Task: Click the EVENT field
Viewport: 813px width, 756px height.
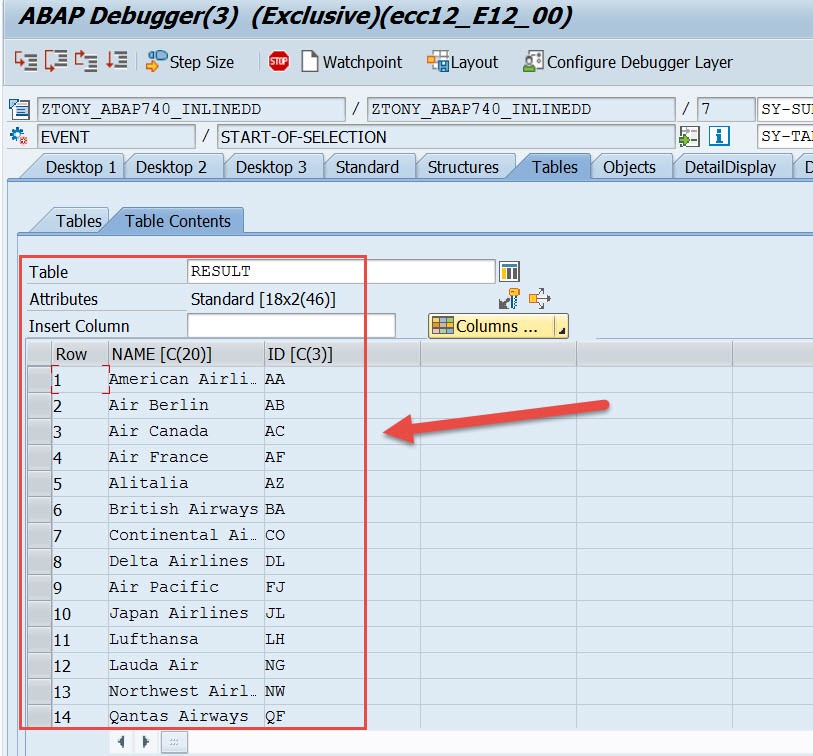Action: 116,137
